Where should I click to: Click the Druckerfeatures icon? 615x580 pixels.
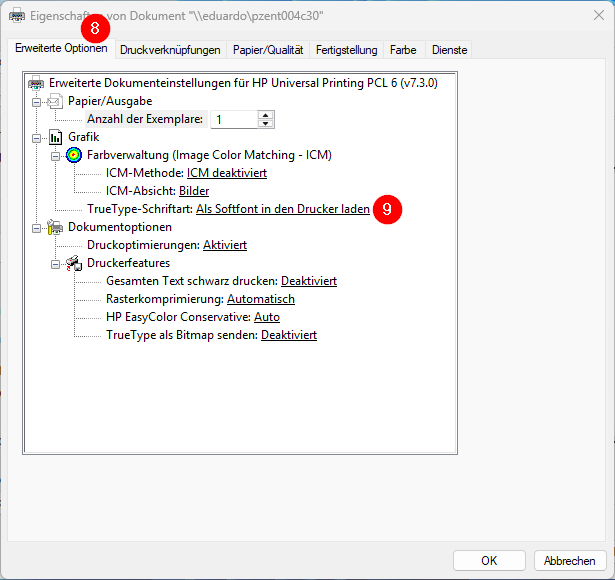coord(74,264)
